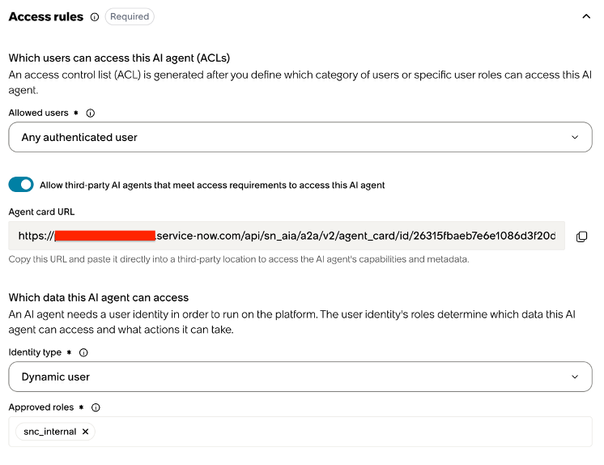The image size is (604, 465).
Task: Click the chevron arrow in Any authenticated user box
Action: click(x=575, y=137)
